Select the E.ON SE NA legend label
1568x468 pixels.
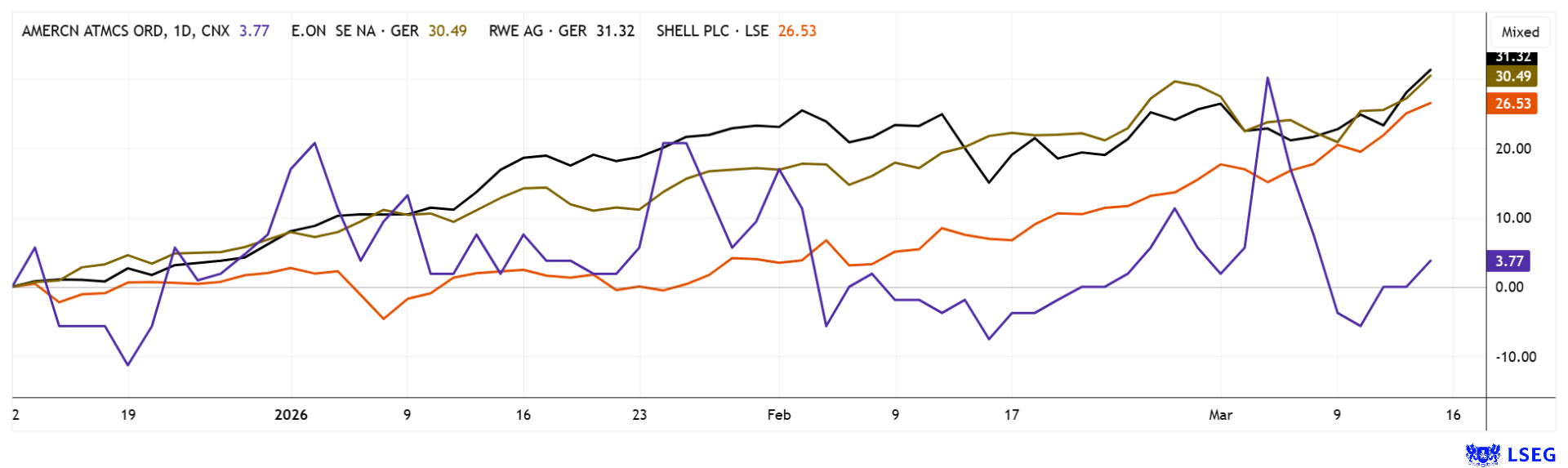pyautogui.click(x=333, y=31)
